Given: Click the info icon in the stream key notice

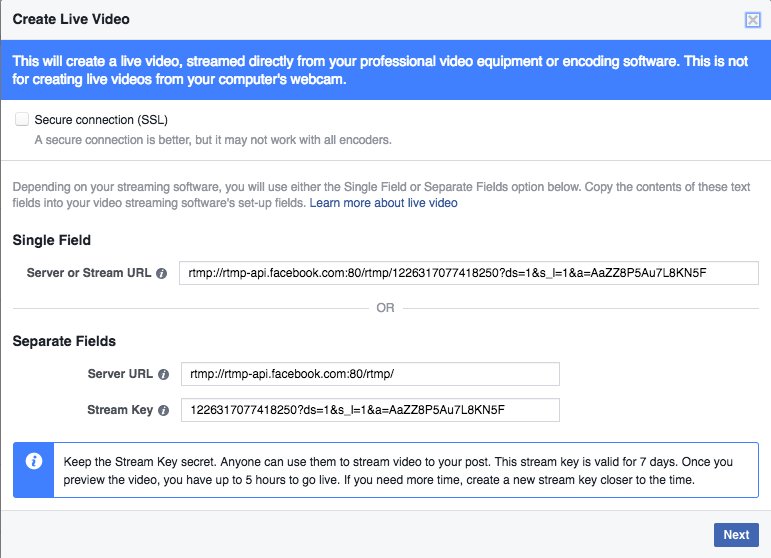Looking at the screenshot, I should (x=34, y=461).
